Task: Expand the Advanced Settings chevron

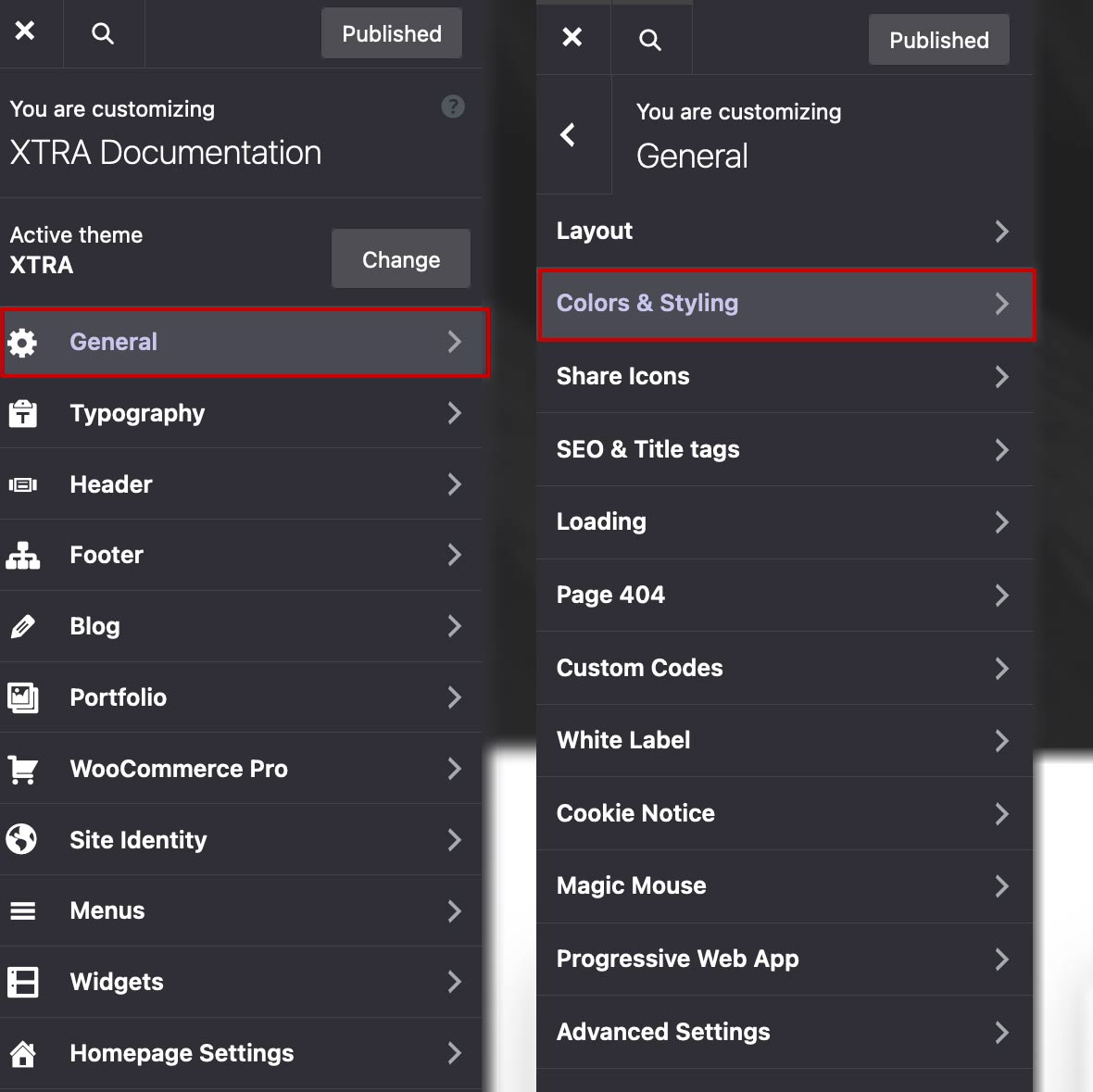Action: (x=1001, y=1033)
